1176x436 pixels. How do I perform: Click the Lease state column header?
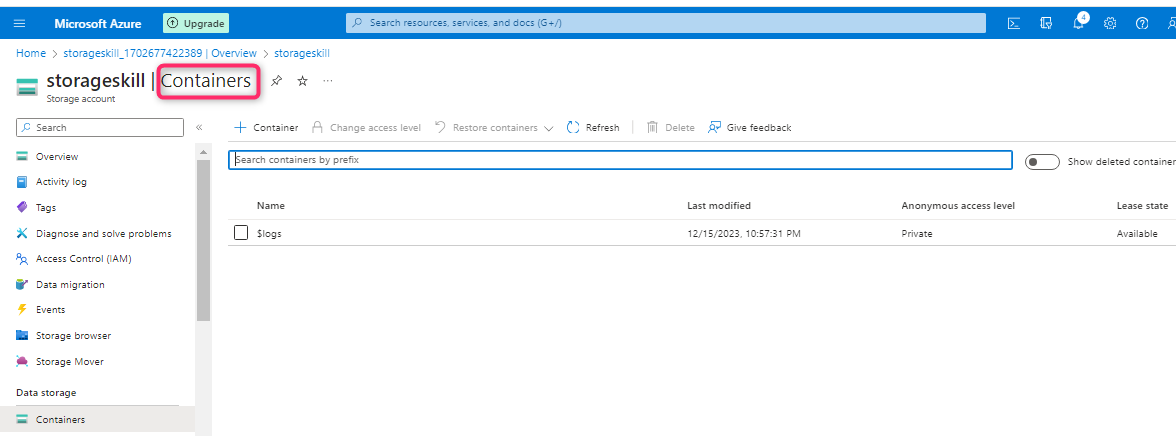coord(1142,206)
